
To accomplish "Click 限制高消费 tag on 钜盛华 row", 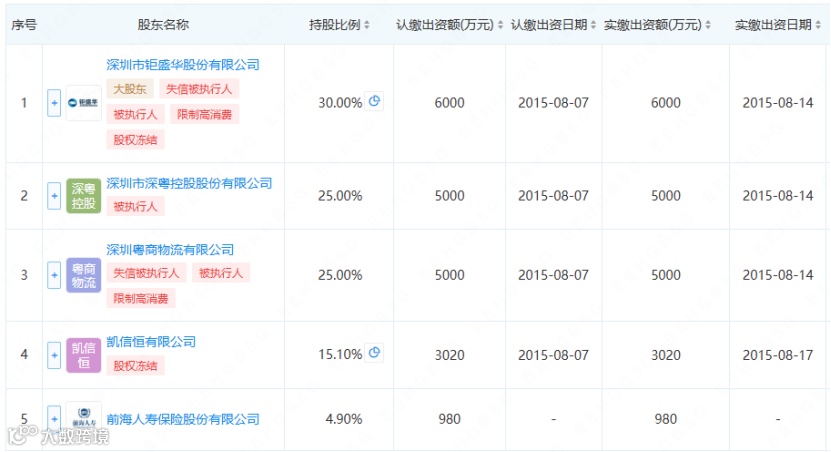I will coord(205,114).
